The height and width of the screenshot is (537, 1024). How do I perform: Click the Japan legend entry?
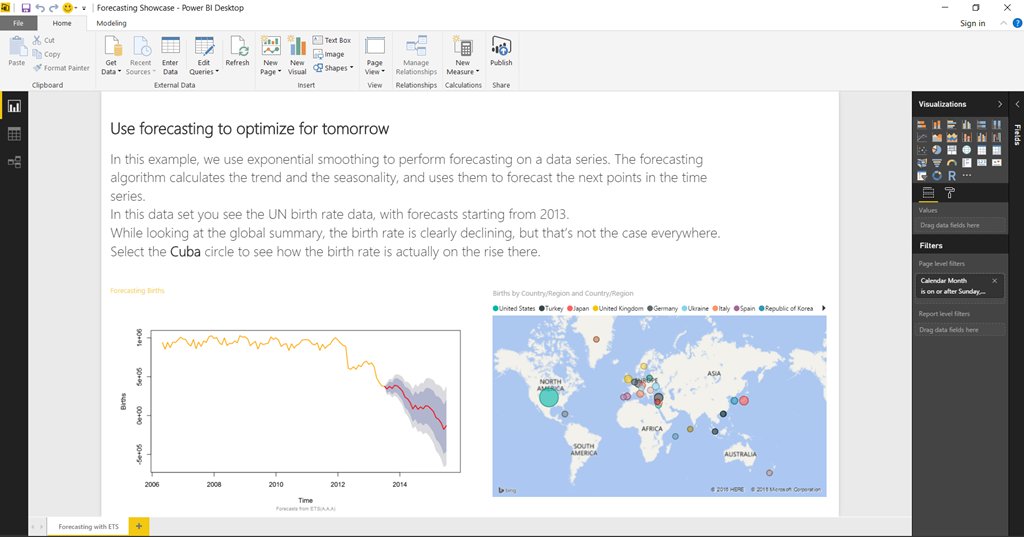pyautogui.click(x=578, y=308)
